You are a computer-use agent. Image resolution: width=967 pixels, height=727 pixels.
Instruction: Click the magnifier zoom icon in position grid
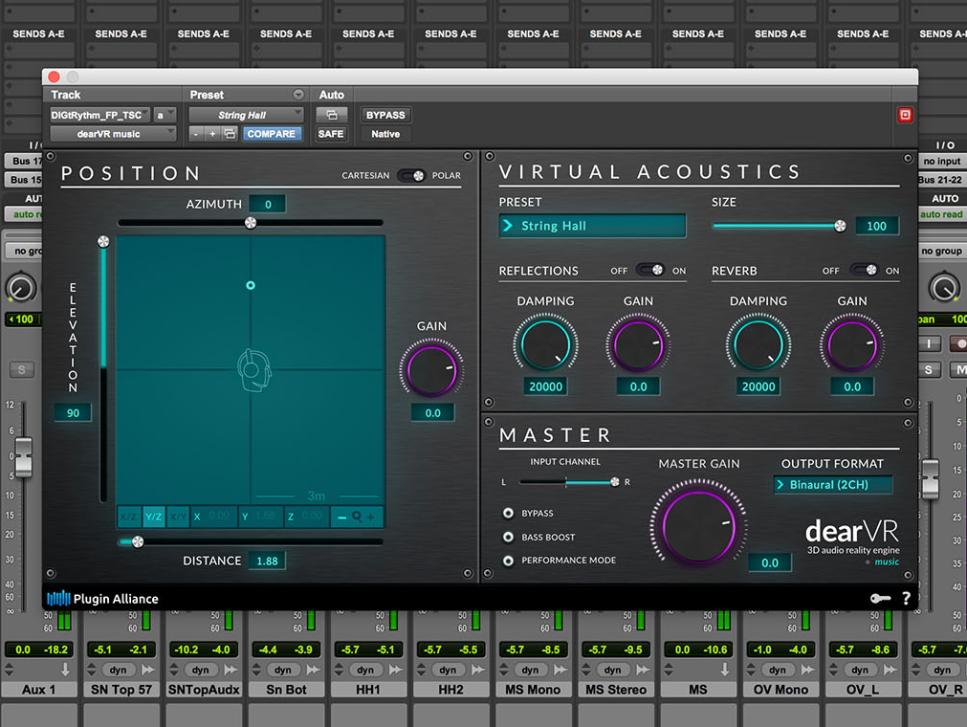pyautogui.click(x=356, y=516)
